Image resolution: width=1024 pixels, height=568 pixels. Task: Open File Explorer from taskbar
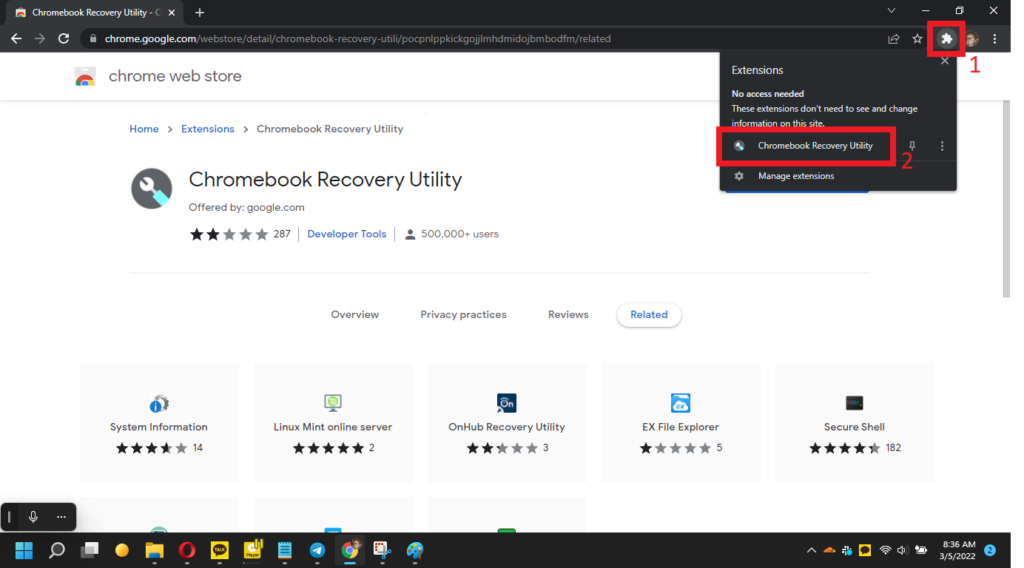coord(154,550)
